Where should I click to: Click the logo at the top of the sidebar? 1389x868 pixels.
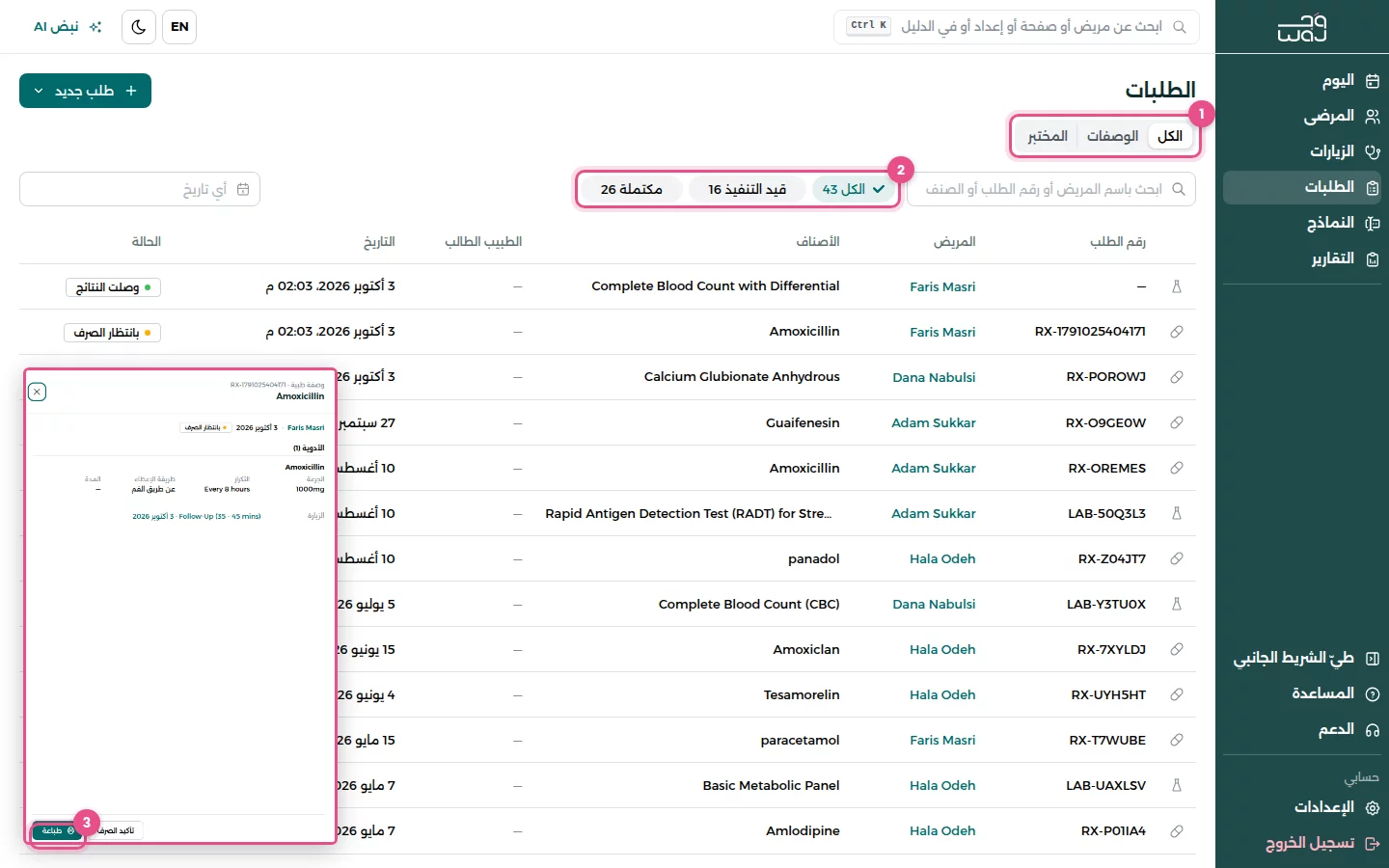[x=1302, y=28]
